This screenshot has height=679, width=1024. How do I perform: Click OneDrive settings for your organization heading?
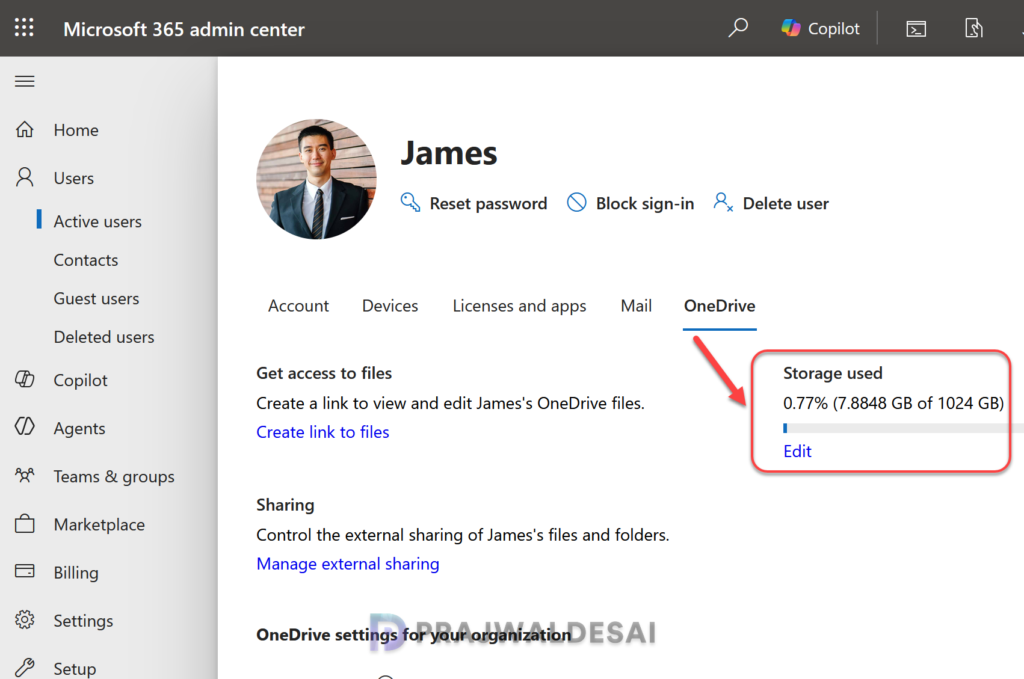(x=413, y=635)
